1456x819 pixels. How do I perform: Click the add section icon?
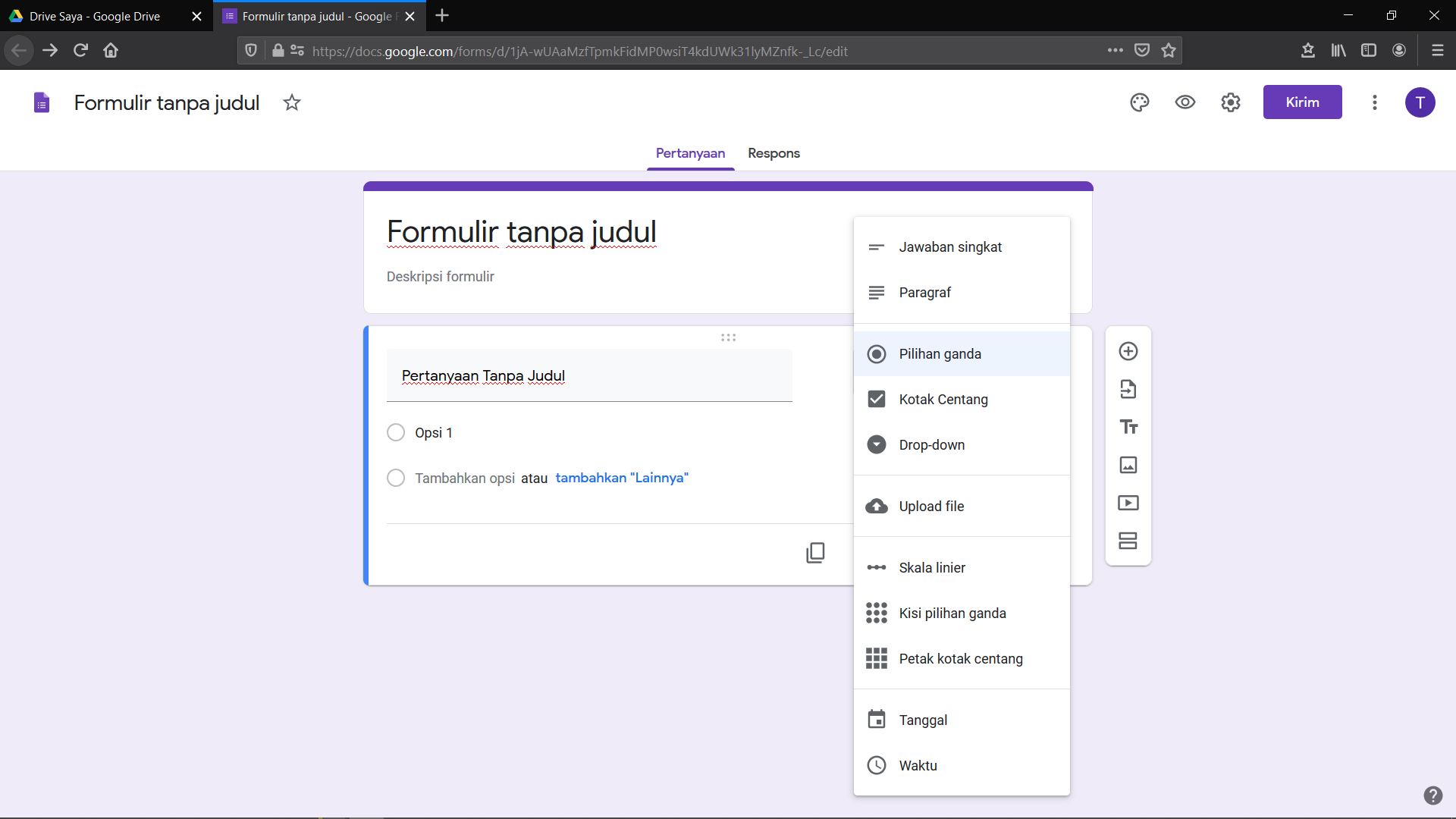[1128, 541]
